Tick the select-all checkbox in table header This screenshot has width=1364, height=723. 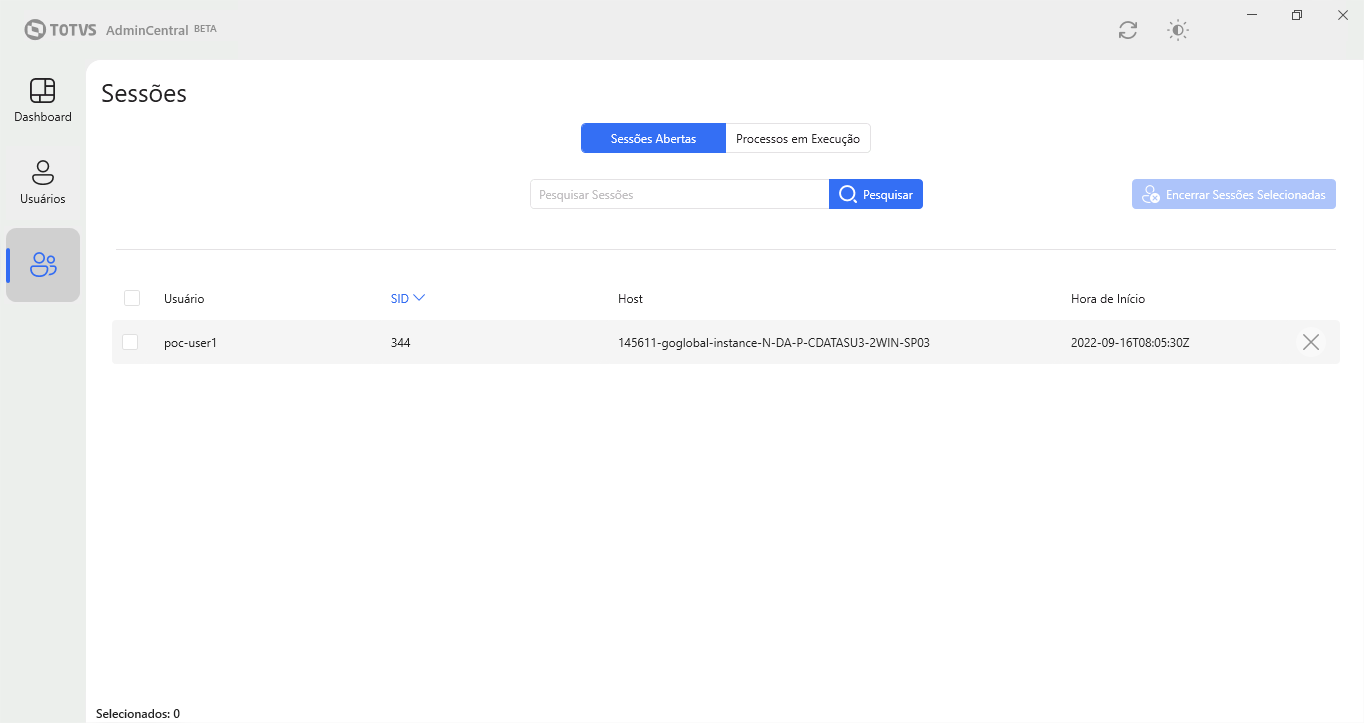[132, 298]
